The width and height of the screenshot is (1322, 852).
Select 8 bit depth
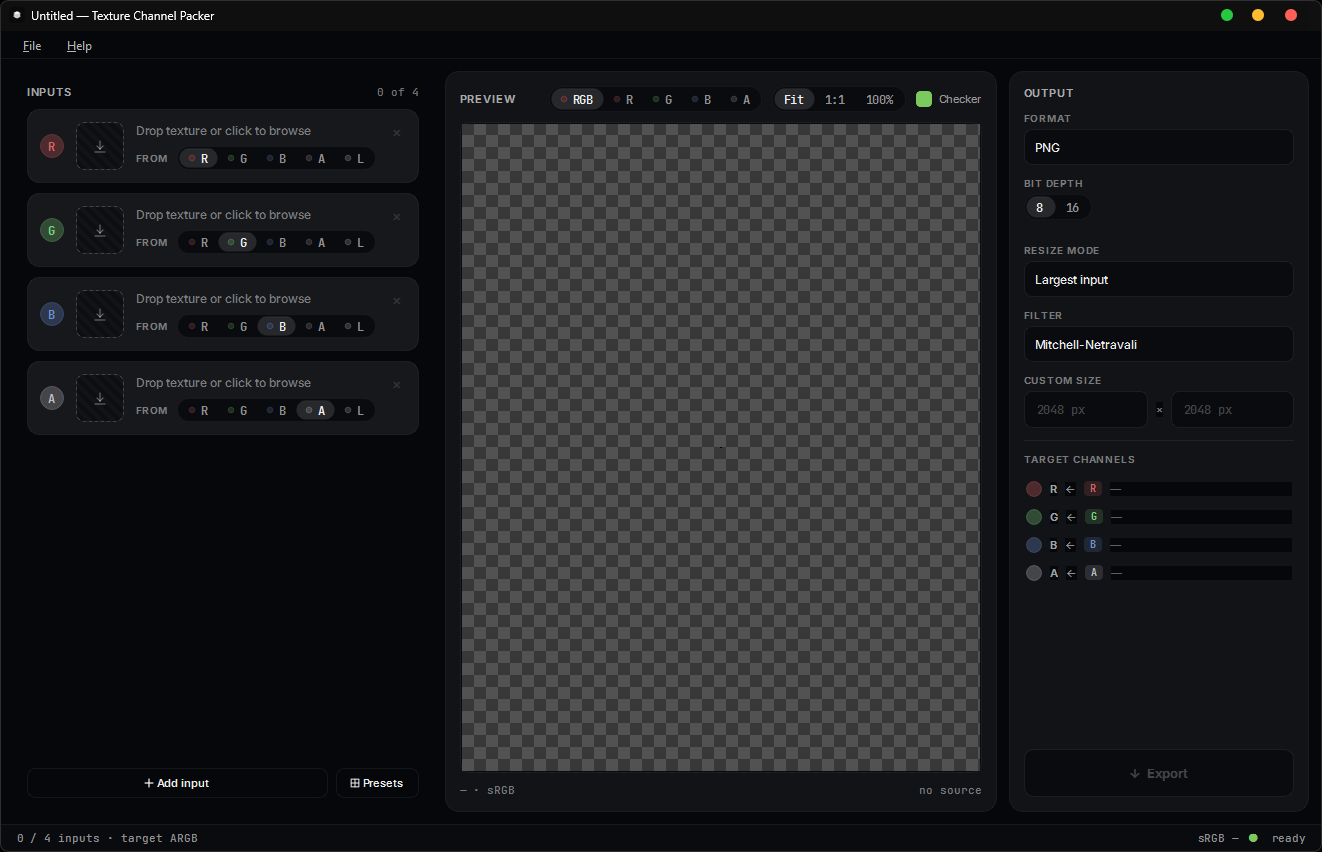(1040, 207)
